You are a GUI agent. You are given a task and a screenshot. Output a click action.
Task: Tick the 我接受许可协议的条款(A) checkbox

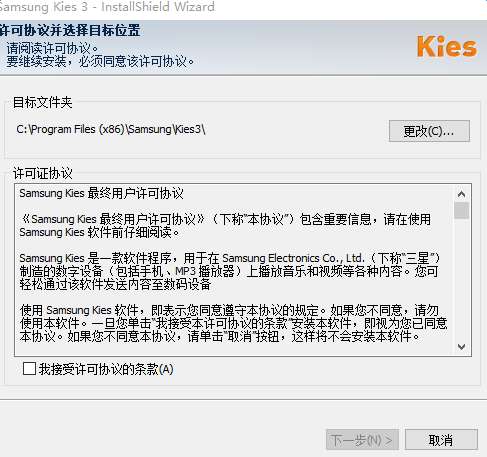[x=29, y=369]
